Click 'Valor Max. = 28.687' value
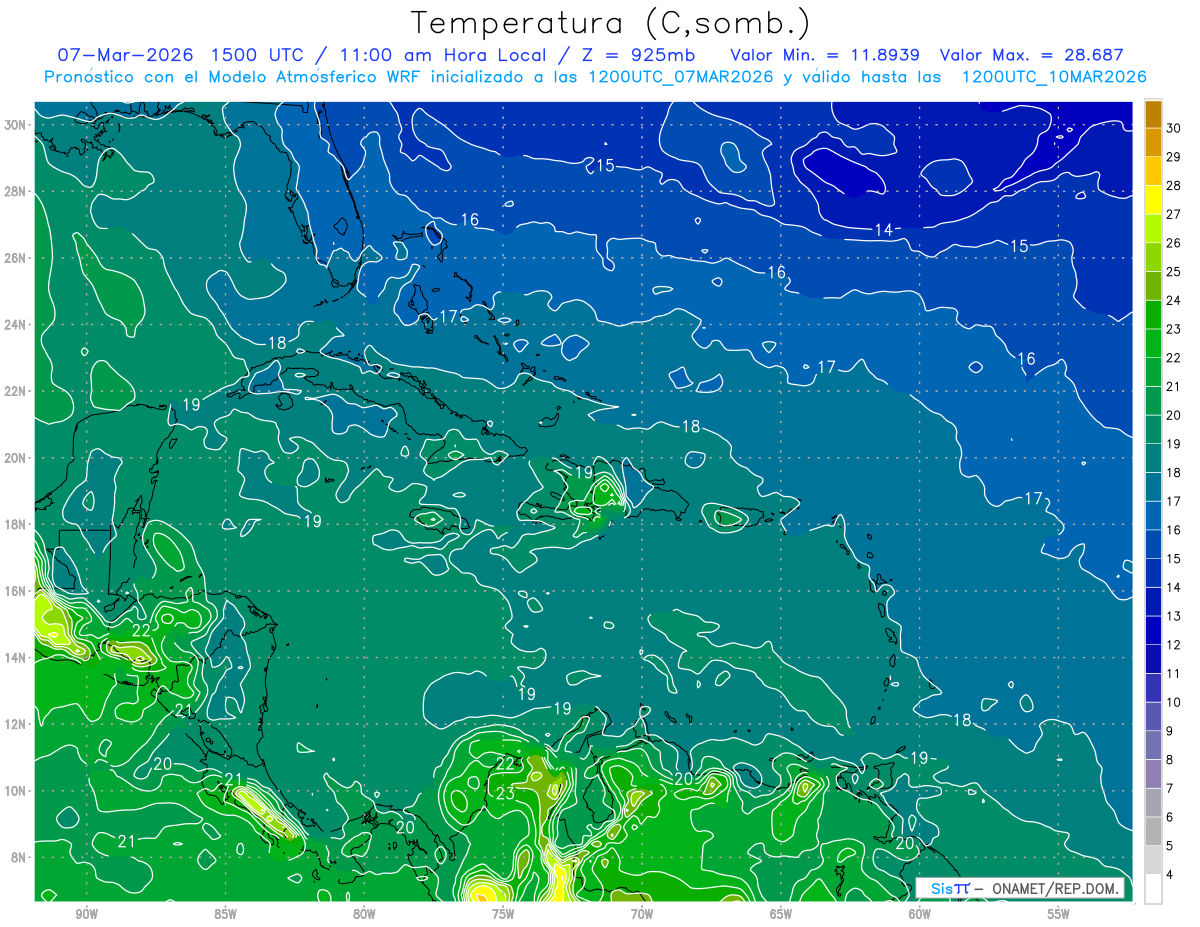The image size is (1200, 927). (x=1033, y=55)
